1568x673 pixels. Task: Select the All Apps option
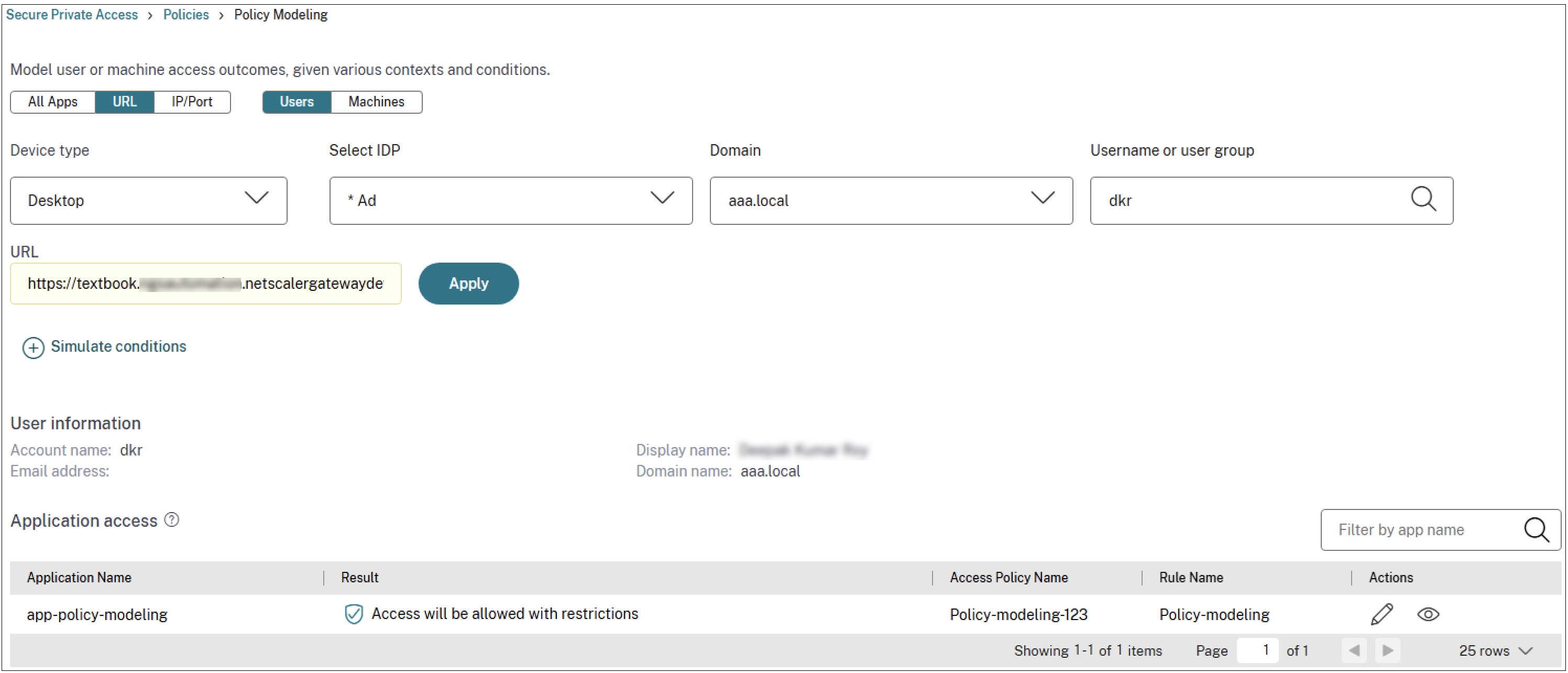coord(52,102)
